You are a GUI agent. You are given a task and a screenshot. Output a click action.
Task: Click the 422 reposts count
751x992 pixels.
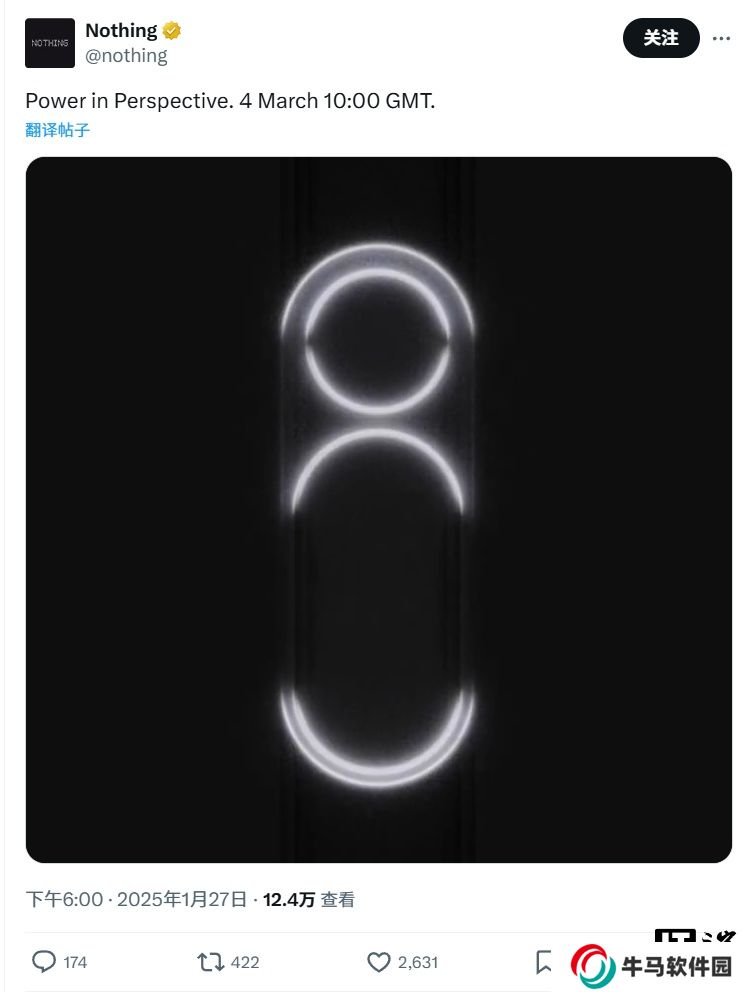(245, 963)
